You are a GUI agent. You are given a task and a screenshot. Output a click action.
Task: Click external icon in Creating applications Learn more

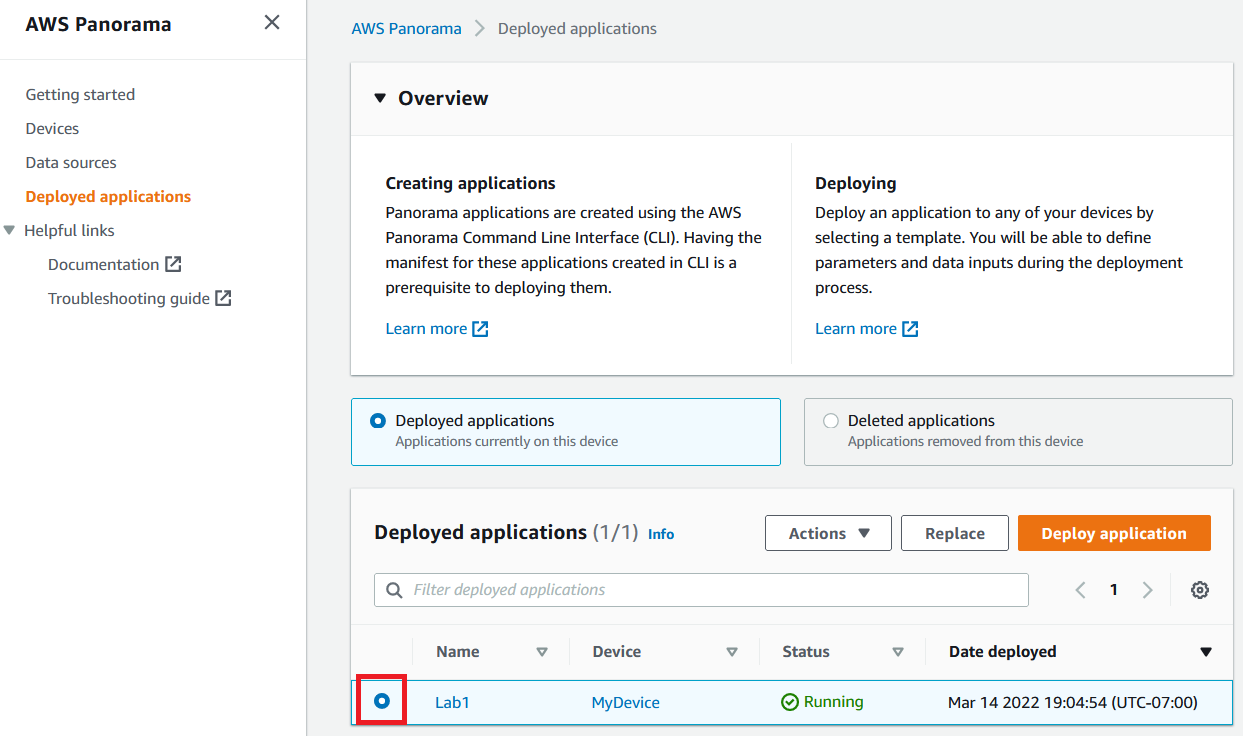480,329
